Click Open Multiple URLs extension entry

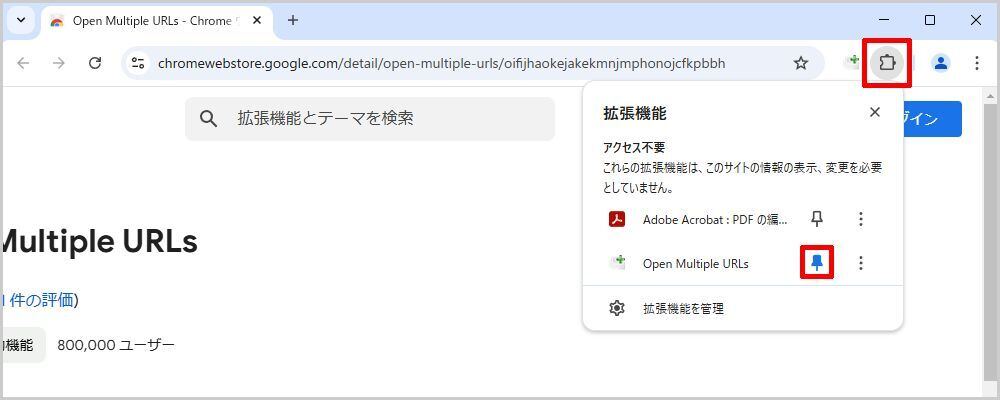(x=698, y=263)
